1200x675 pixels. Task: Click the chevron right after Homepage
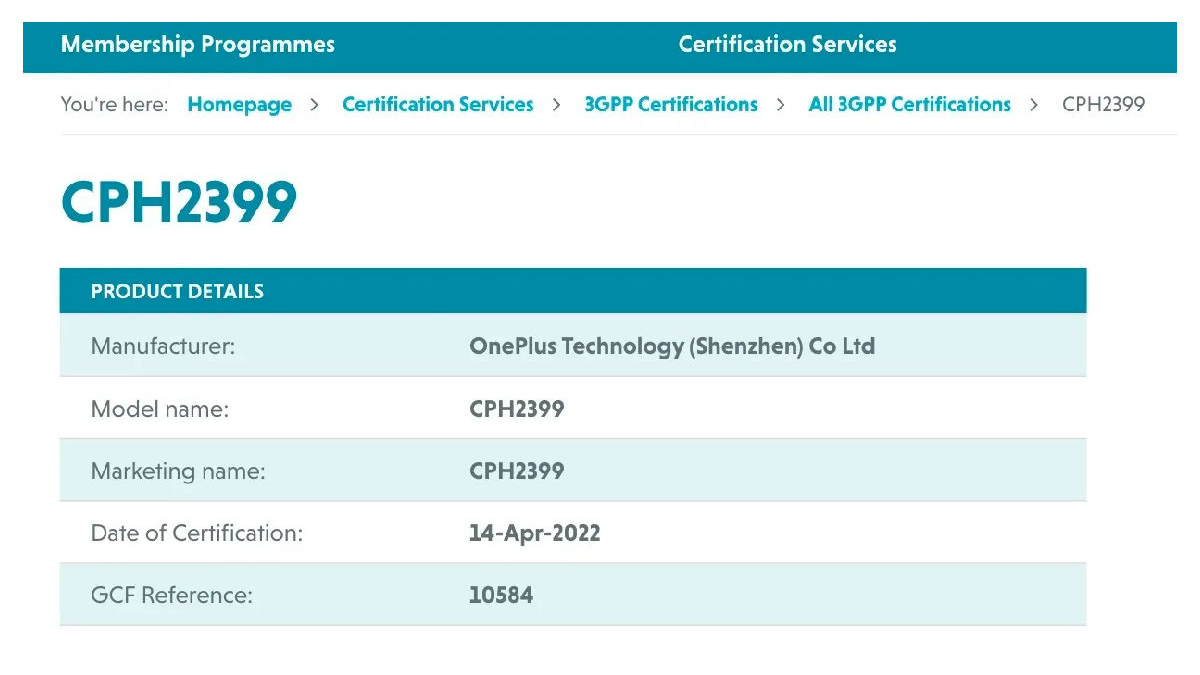(315, 105)
